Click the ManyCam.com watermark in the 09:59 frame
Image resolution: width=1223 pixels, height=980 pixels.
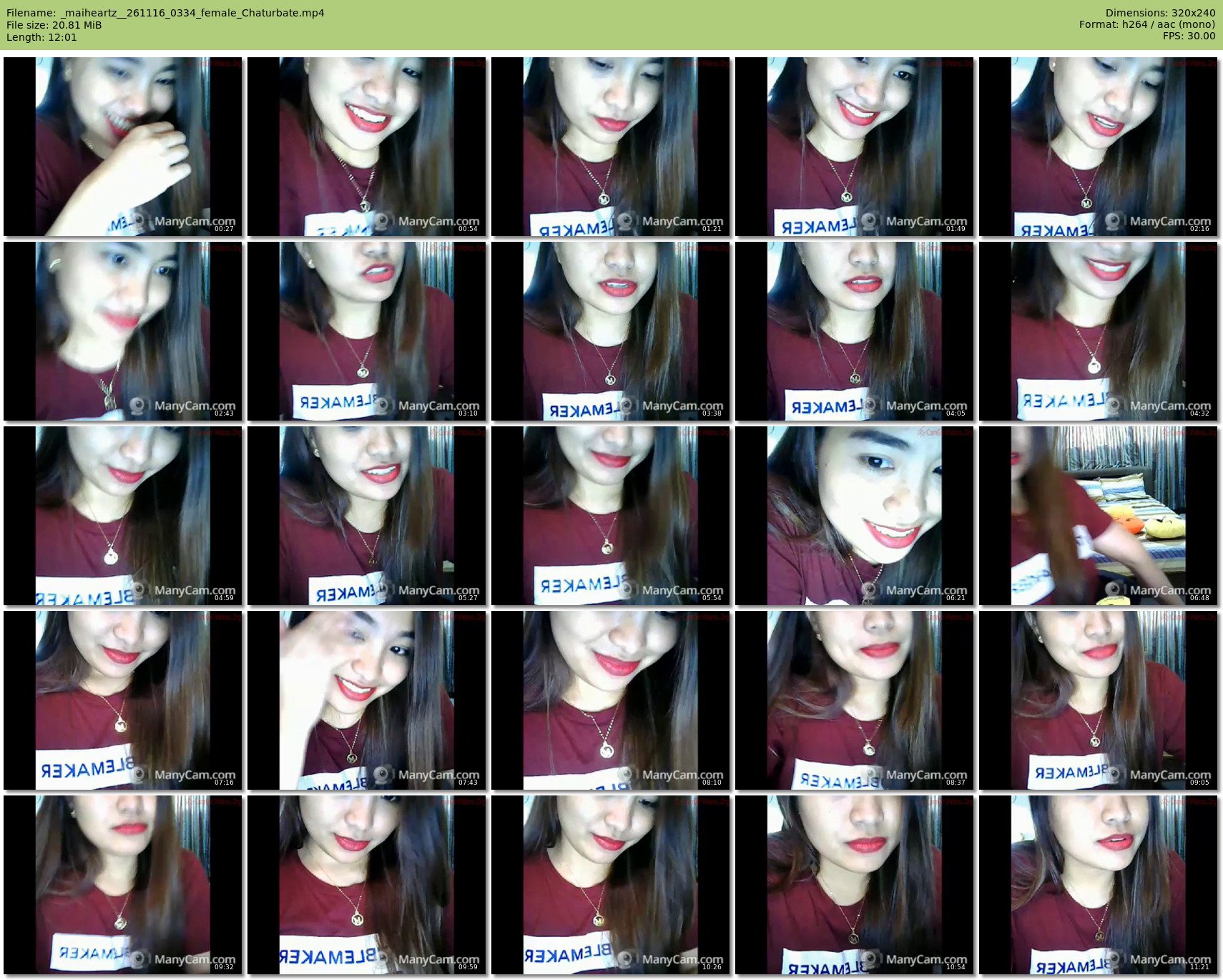click(x=438, y=959)
